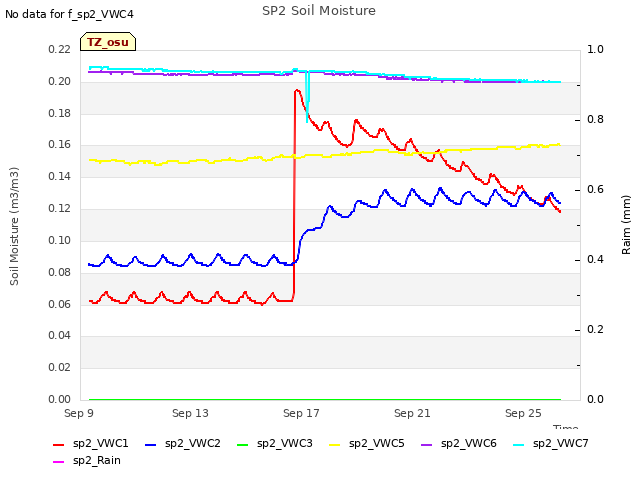This screenshot has width=640, height=480.
Task: Click the Soil Moisture (m3/m3) axis label
Action: point(14,226)
